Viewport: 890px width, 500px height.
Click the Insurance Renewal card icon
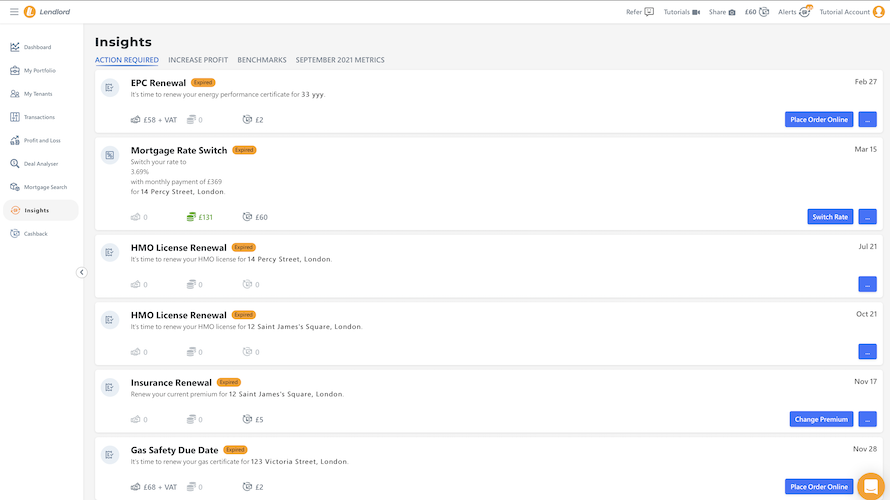(x=110, y=387)
